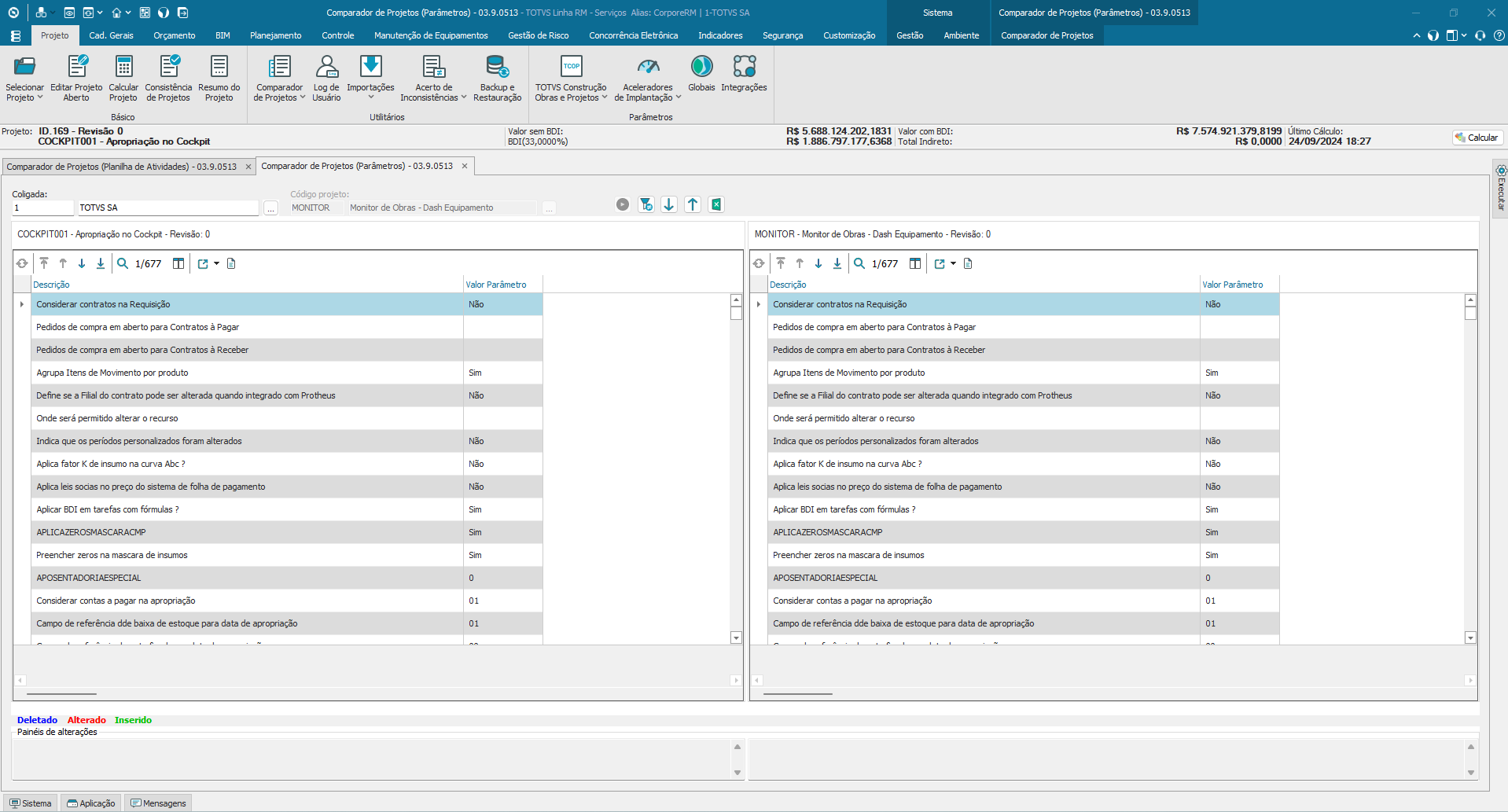Open the Calcular Projeto tool
This screenshot has height=812, width=1508.
coord(123,78)
